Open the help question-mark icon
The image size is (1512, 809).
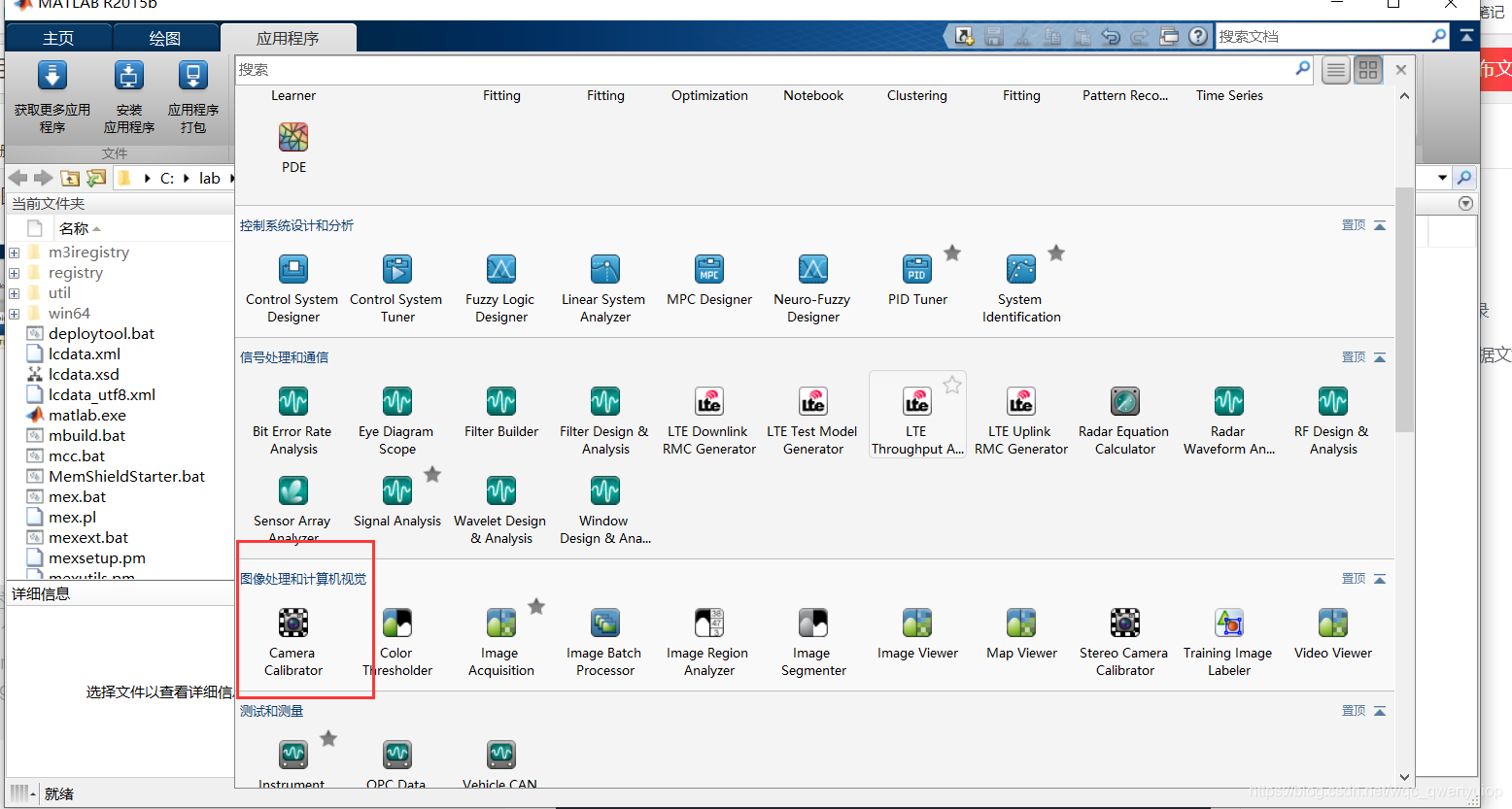coord(1198,37)
